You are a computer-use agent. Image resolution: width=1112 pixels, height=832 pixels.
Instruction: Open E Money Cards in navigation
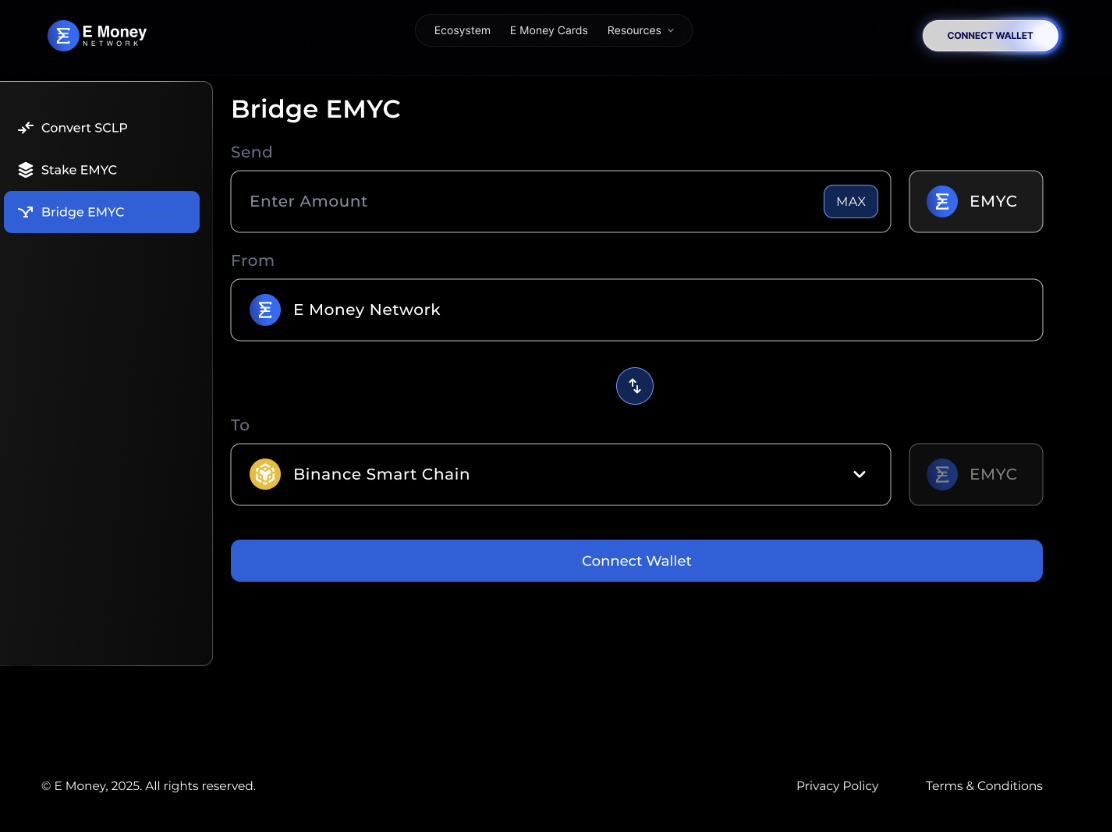(548, 31)
